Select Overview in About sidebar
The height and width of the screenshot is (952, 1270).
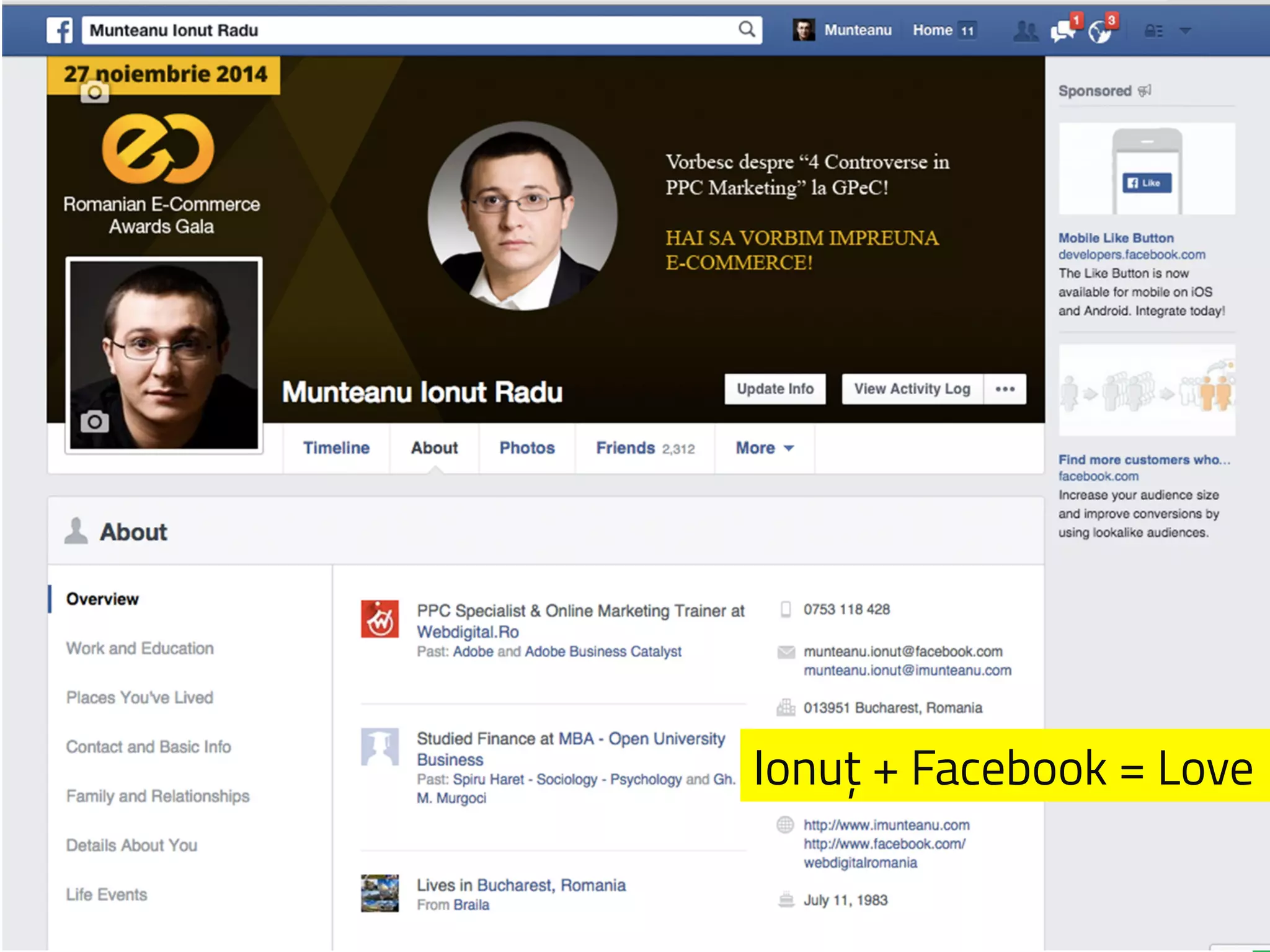pyautogui.click(x=102, y=599)
